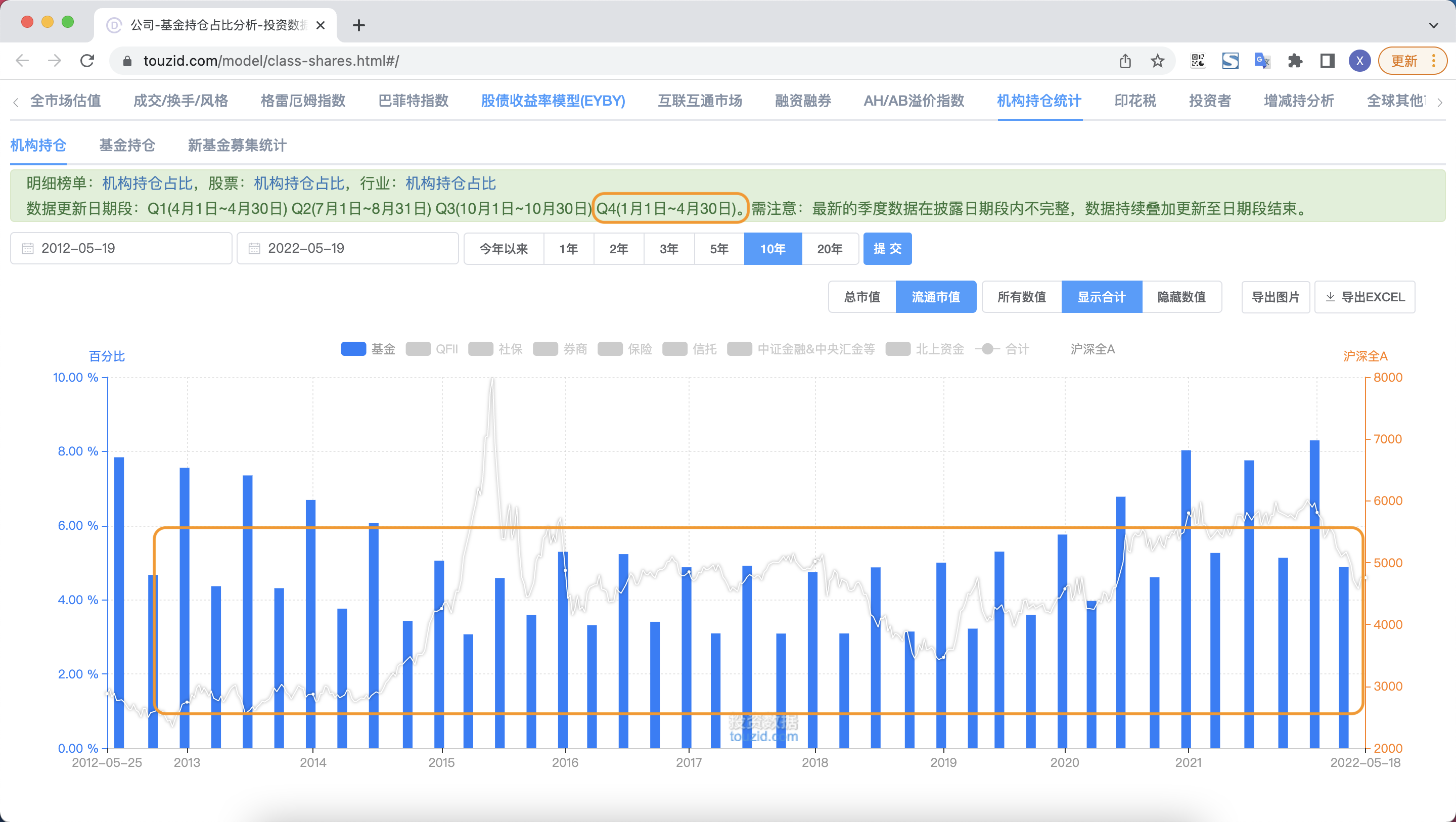Open the Extensions puzzle piece icon

[x=1294, y=61]
